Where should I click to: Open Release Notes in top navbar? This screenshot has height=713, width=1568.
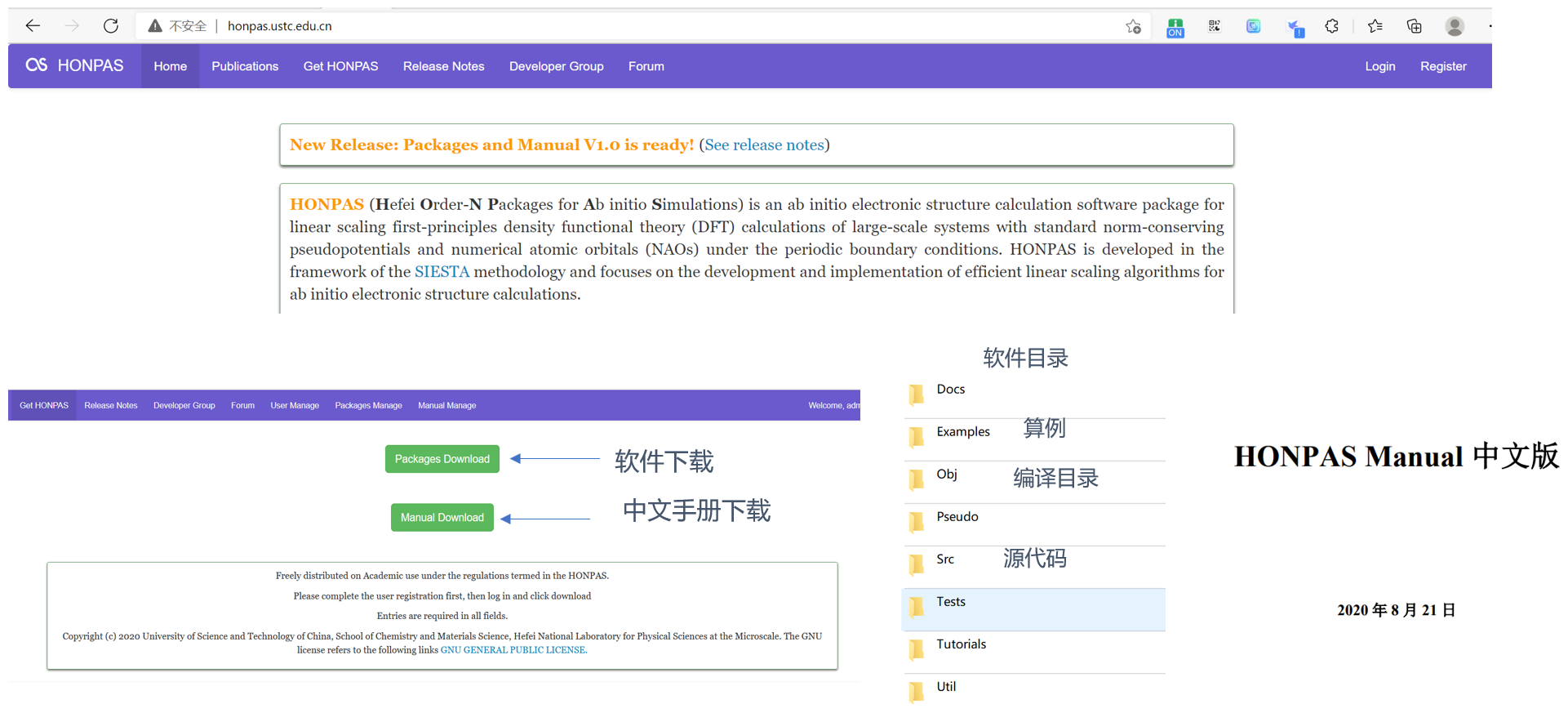tap(443, 66)
